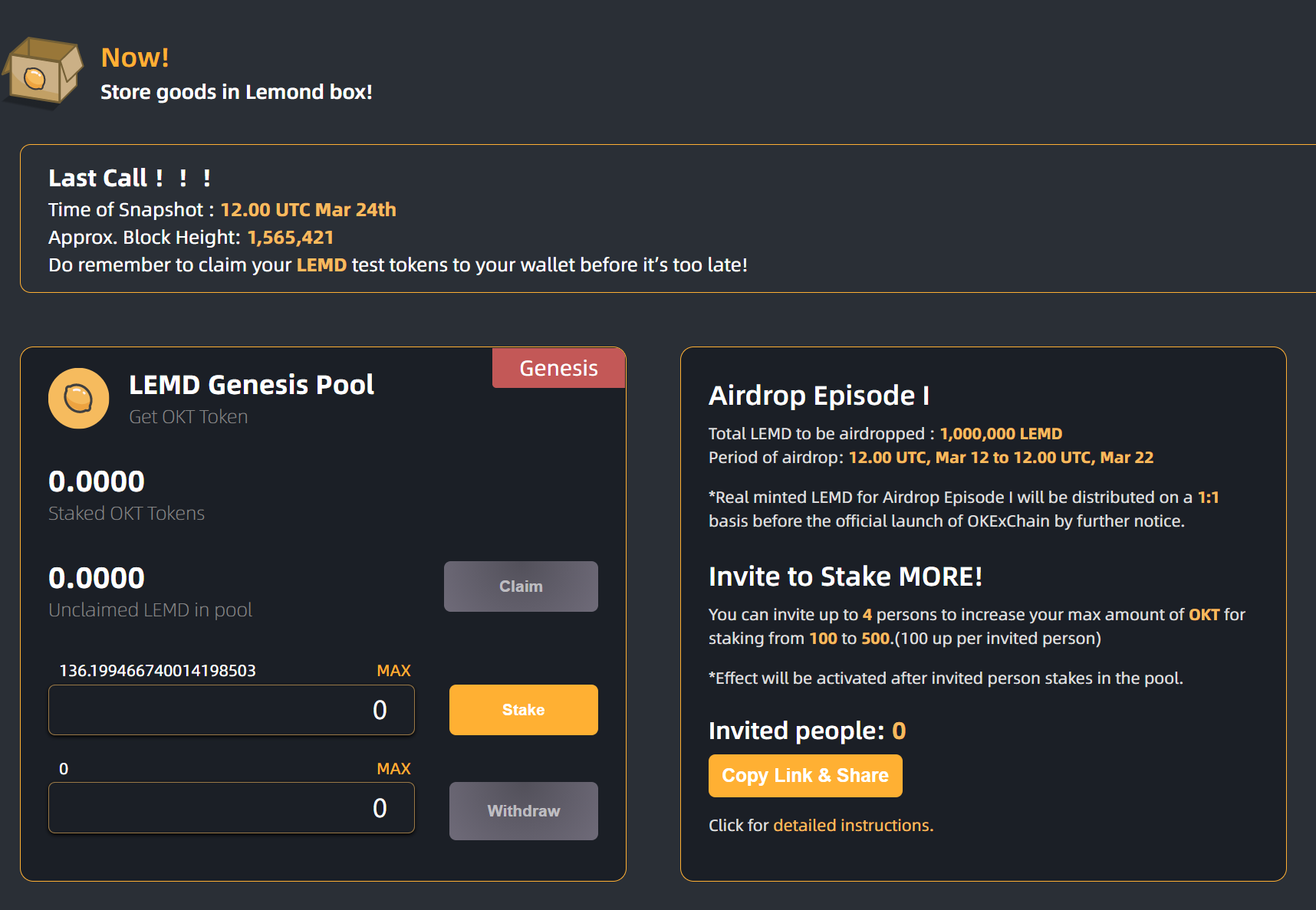1316x910 pixels.
Task: Click the Staked OKT Tokens amount
Action: pyautogui.click(x=97, y=481)
